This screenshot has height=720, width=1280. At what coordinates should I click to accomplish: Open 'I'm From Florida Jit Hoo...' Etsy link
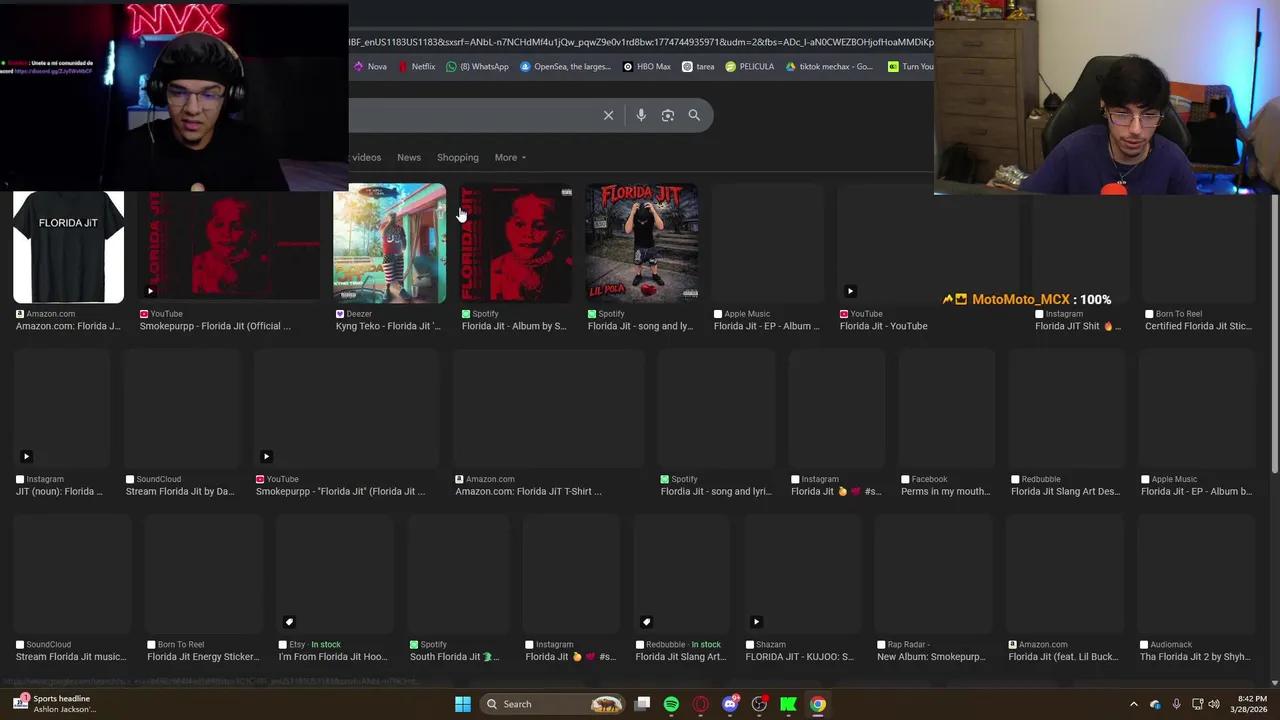click(x=333, y=657)
